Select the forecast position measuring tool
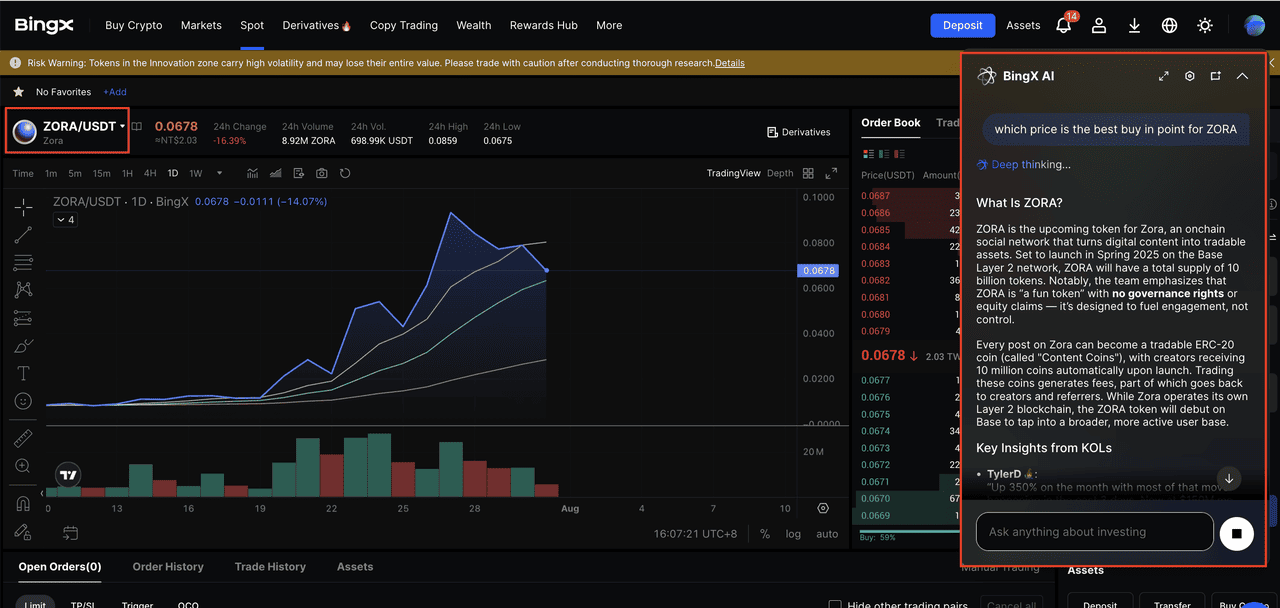1280x608 pixels. point(23,318)
